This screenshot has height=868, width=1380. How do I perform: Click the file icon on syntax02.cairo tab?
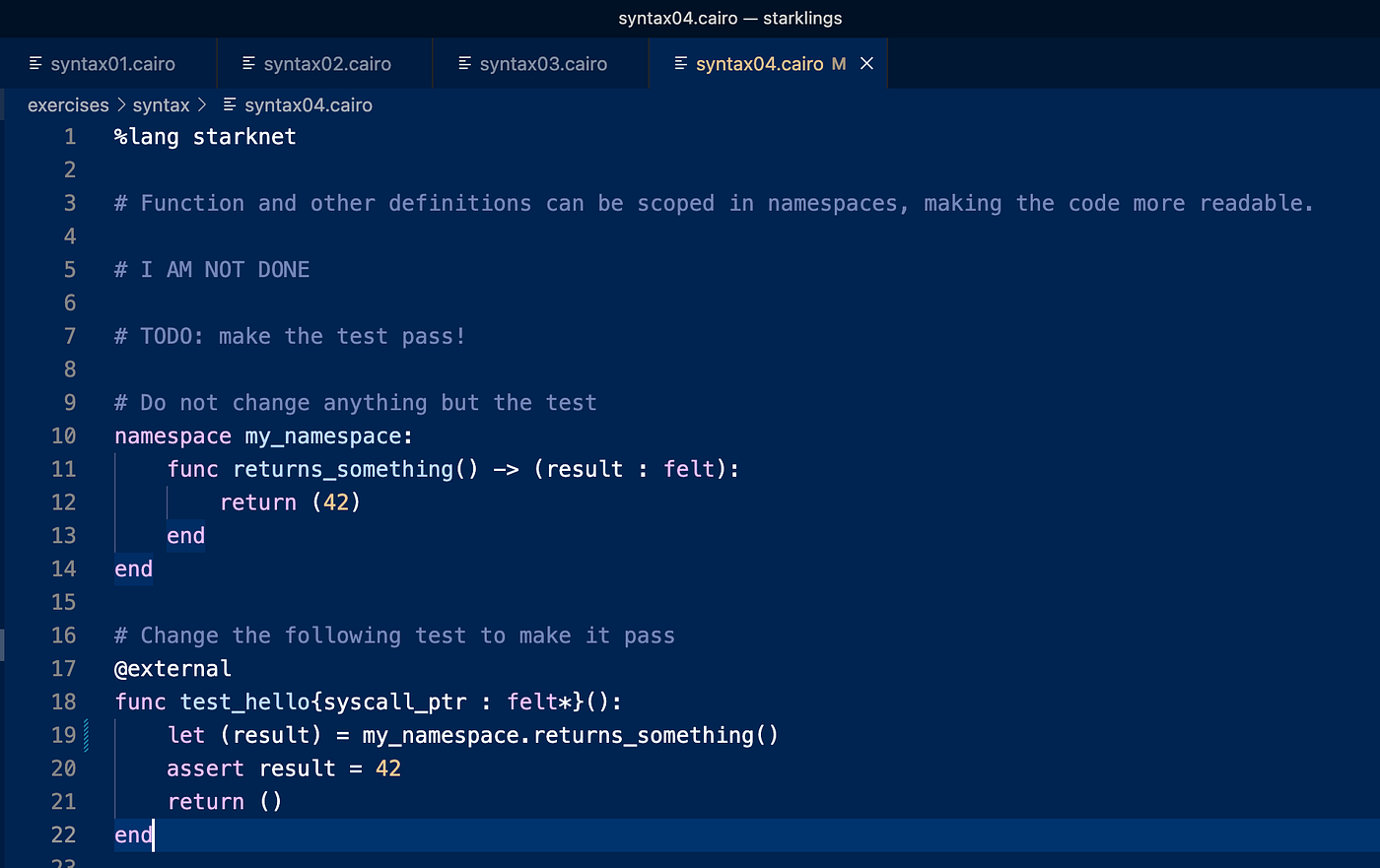[x=248, y=63]
